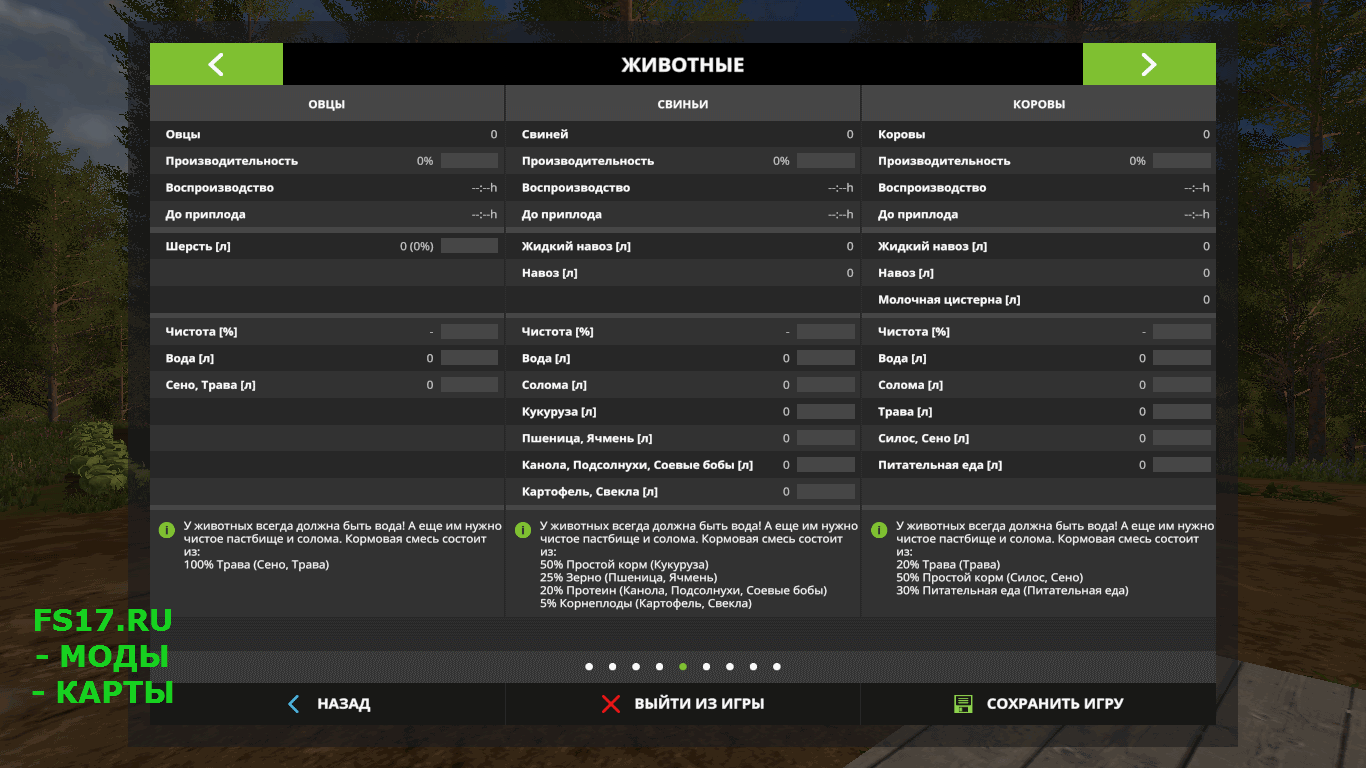Click НАЗАД back button

(x=327, y=704)
